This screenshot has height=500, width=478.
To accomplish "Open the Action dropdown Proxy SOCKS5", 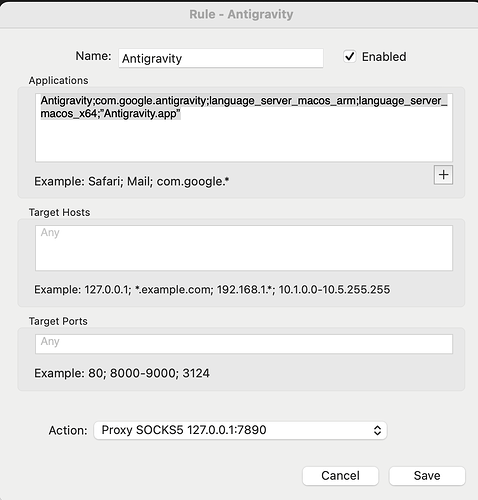I will [x=240, y=430].
